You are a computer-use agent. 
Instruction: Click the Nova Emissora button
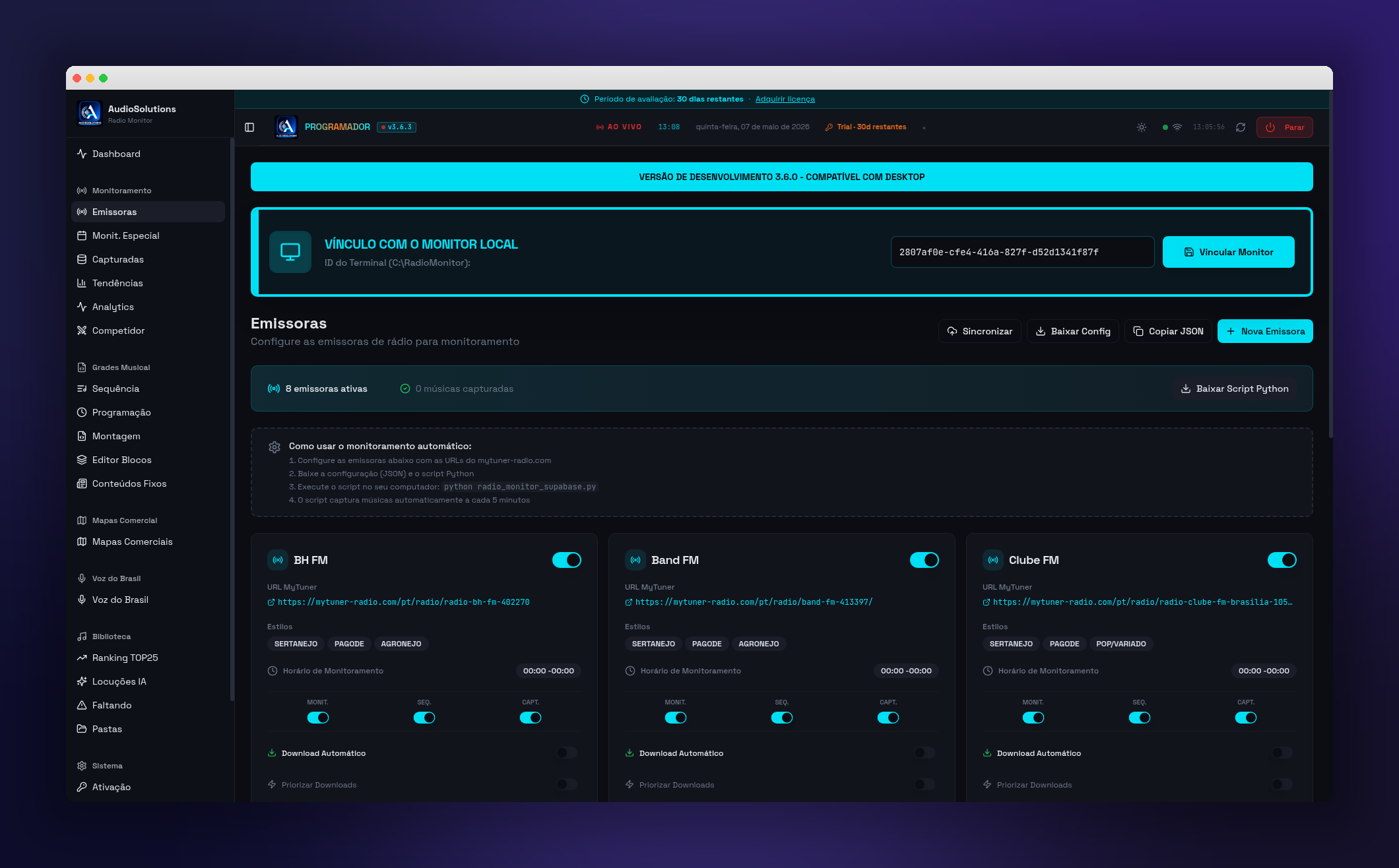pos(1265,331)
